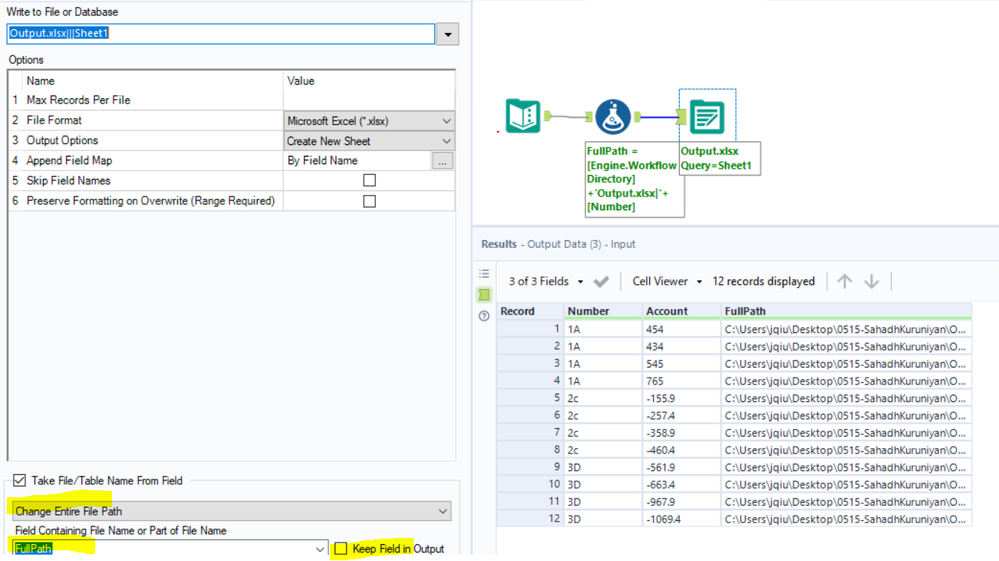The image size is (999, 561).
Task: Select the Account cell with value -561.9
Action: click(681, 467)
